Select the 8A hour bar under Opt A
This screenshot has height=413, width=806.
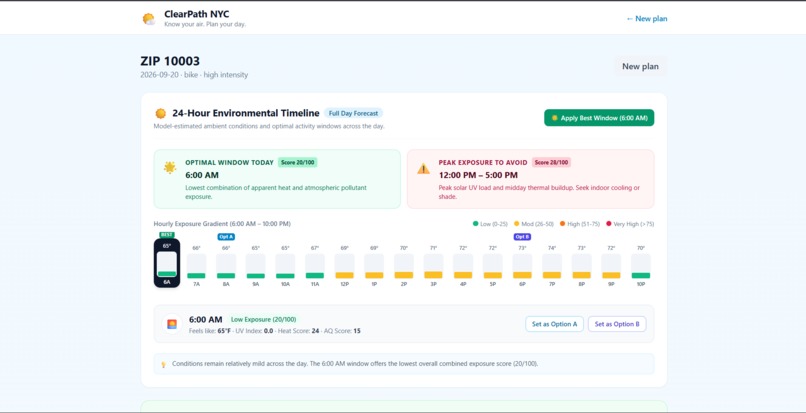coord(226,266)
